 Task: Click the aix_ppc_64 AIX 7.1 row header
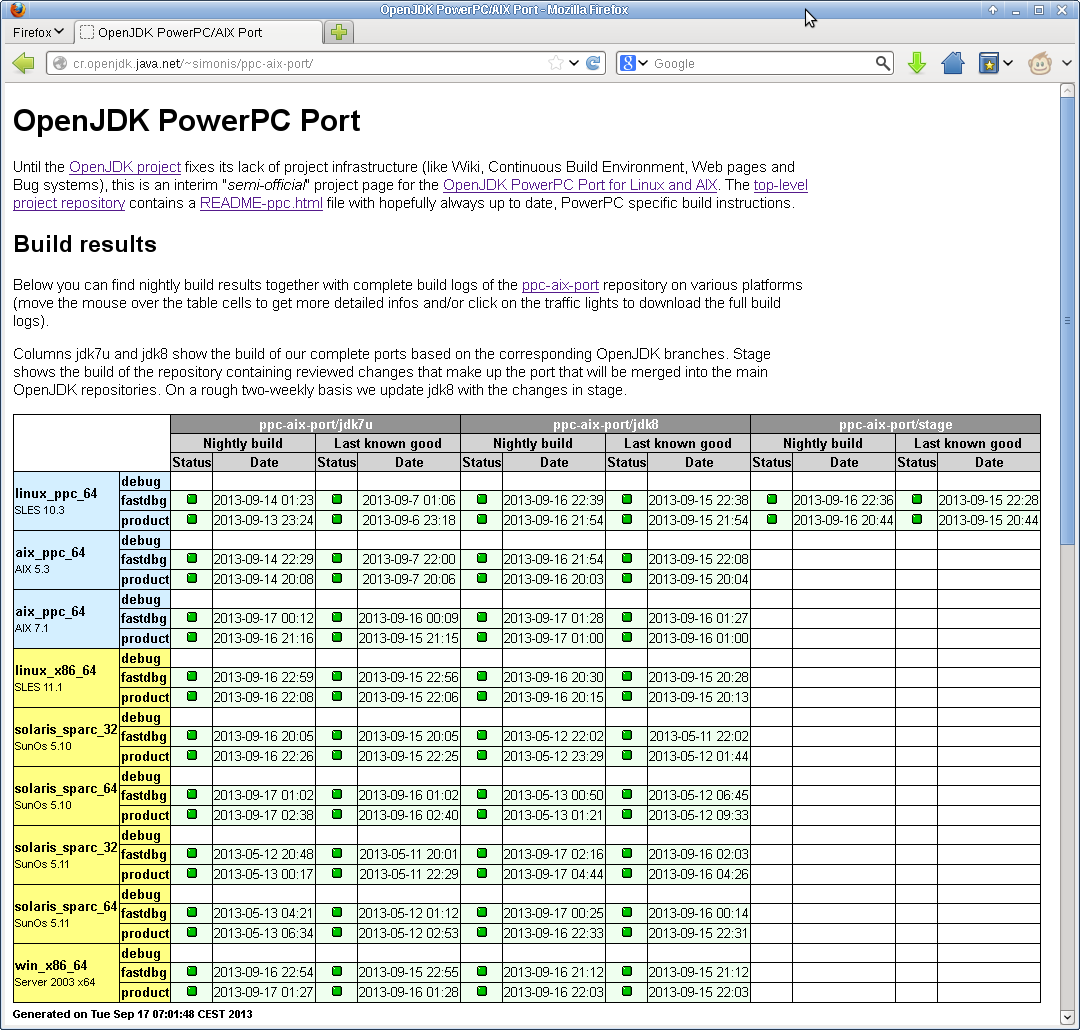click(x=66, y=619)
